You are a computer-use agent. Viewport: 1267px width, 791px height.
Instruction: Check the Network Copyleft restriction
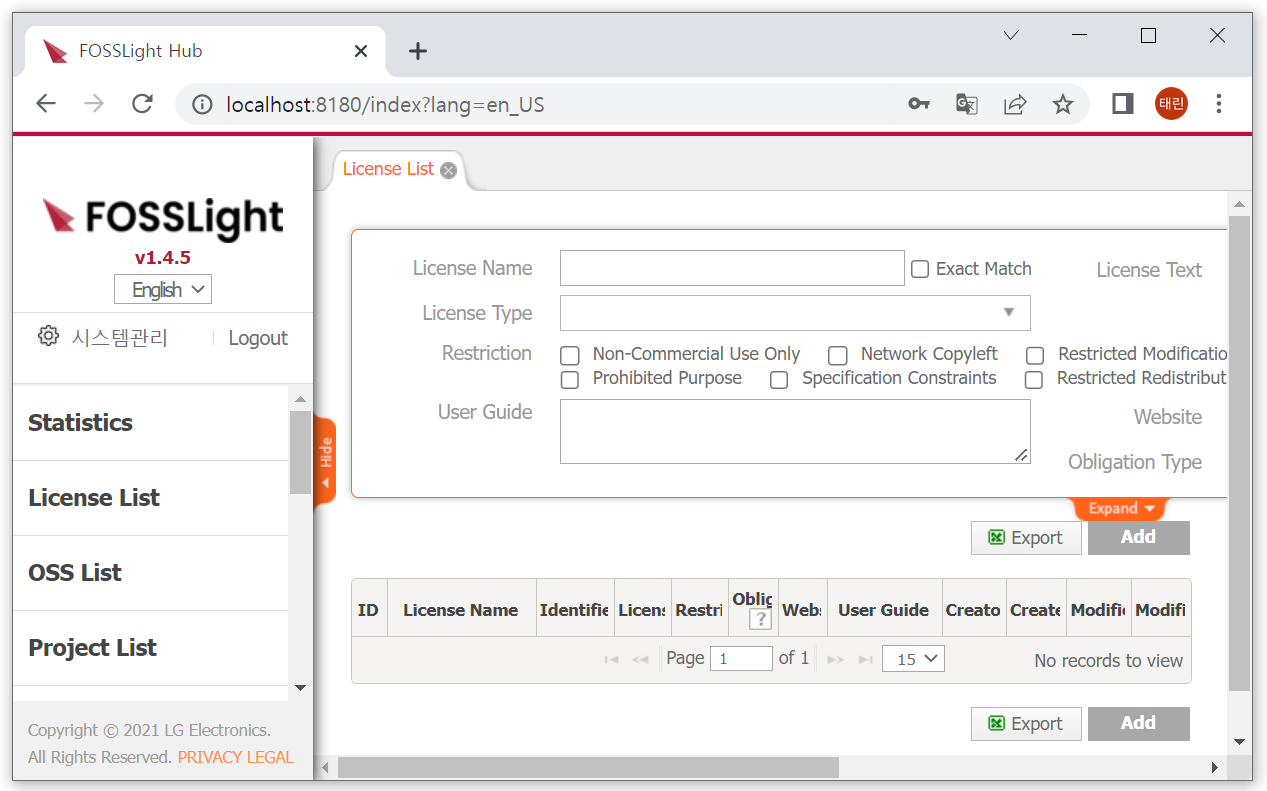coord(837,354)
